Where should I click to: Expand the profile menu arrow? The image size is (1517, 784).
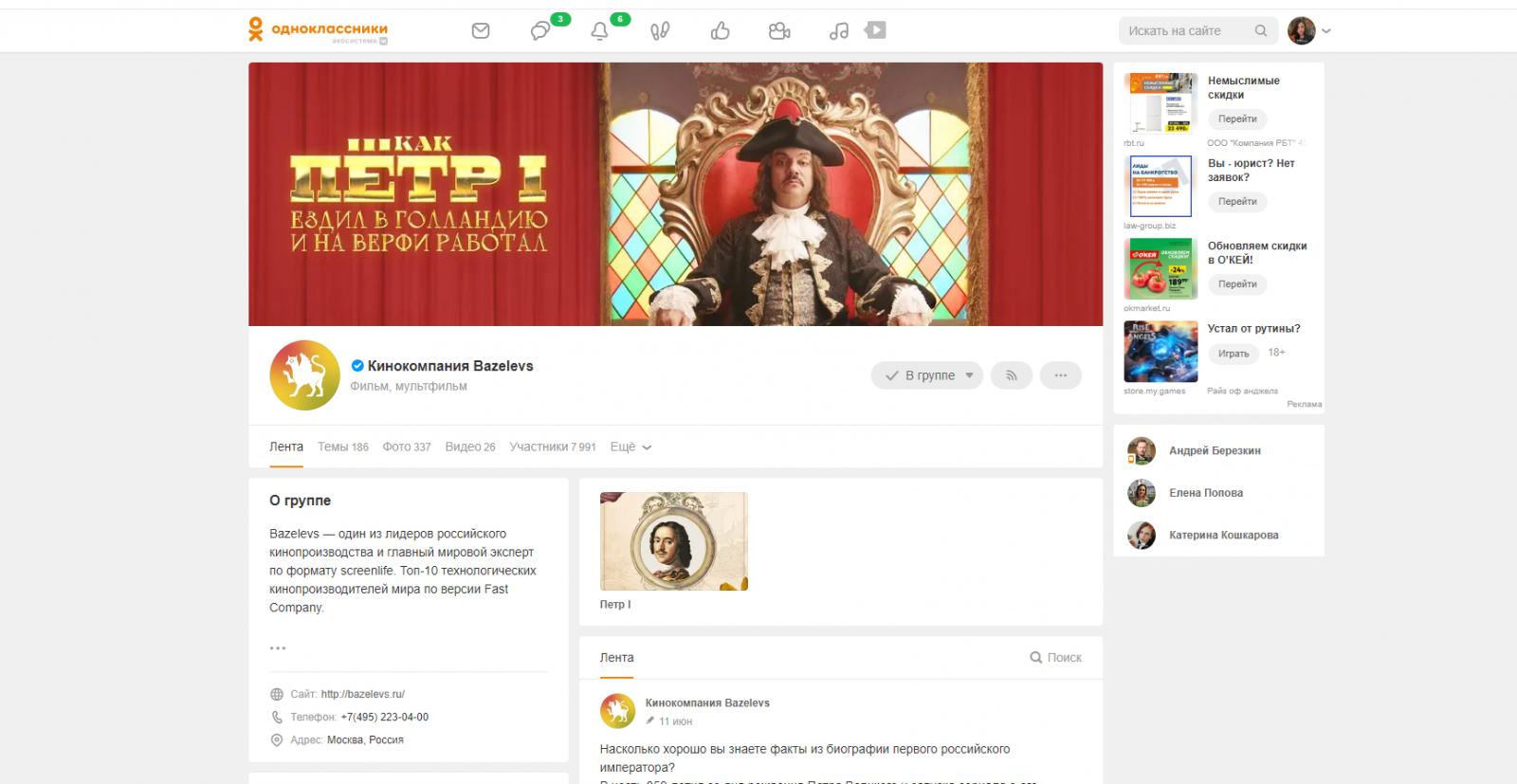pos(1326,31)
